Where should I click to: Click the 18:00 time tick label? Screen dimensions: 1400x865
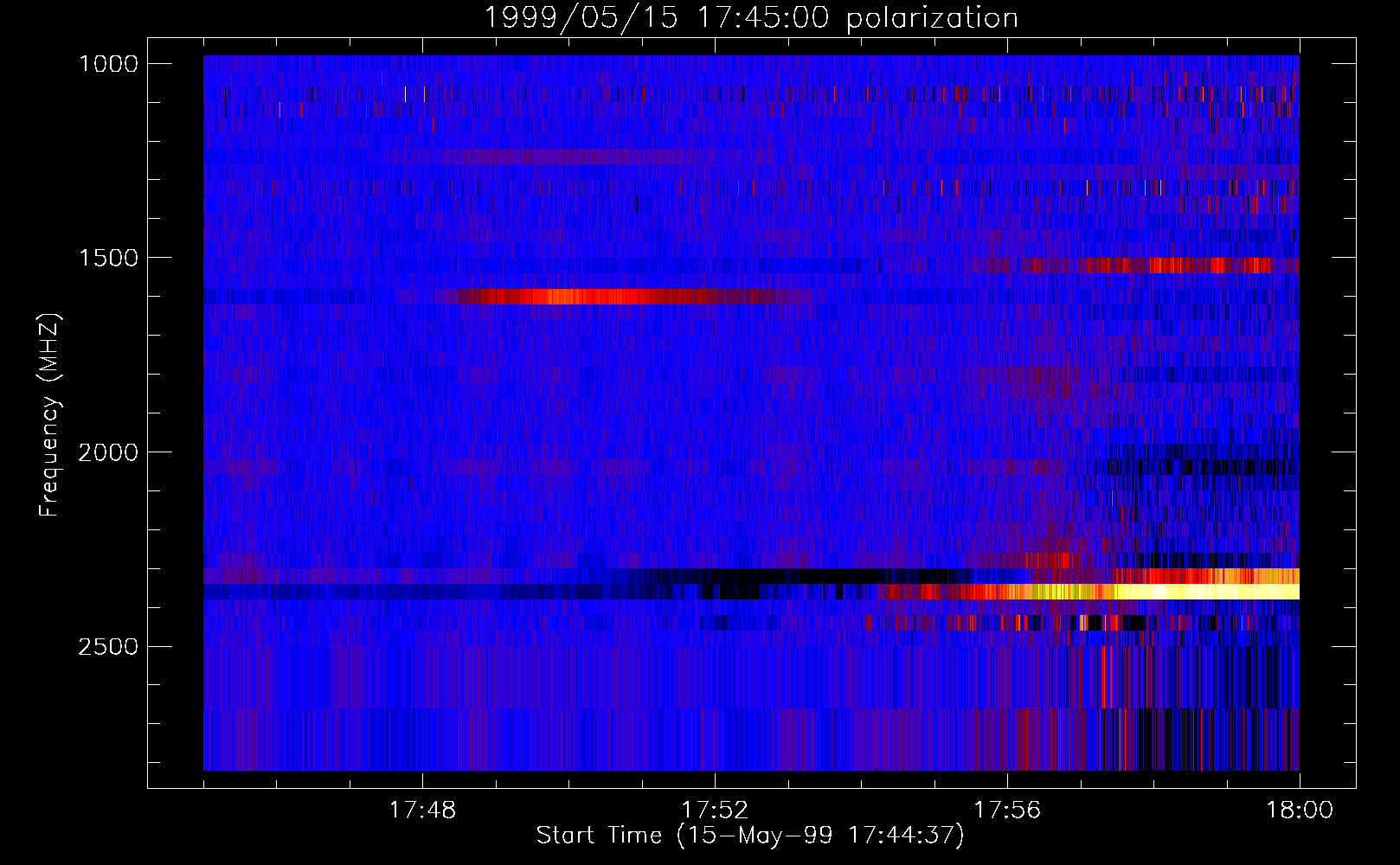click(1300, 811)
